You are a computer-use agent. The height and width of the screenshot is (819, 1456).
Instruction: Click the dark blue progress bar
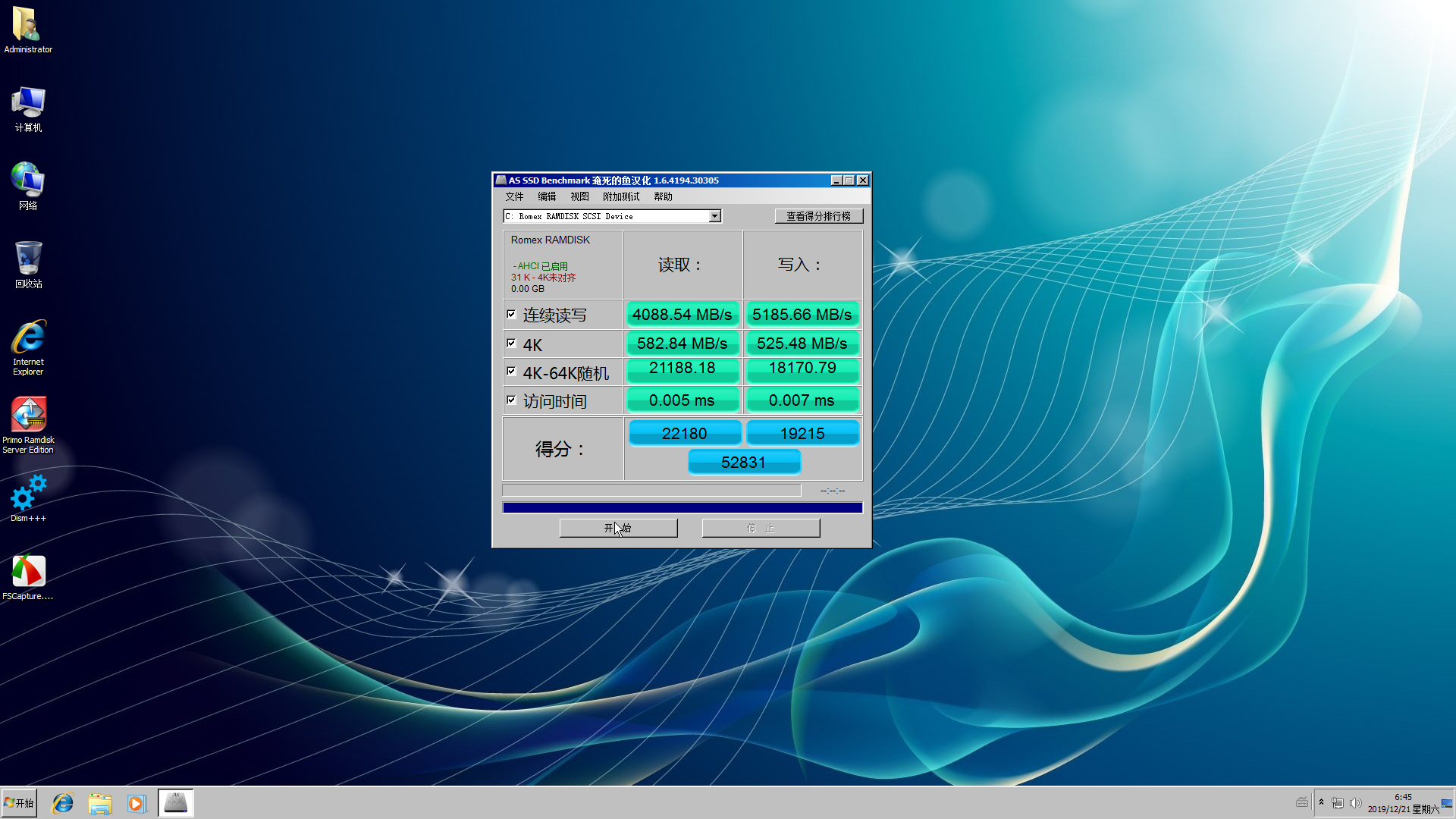682,507
